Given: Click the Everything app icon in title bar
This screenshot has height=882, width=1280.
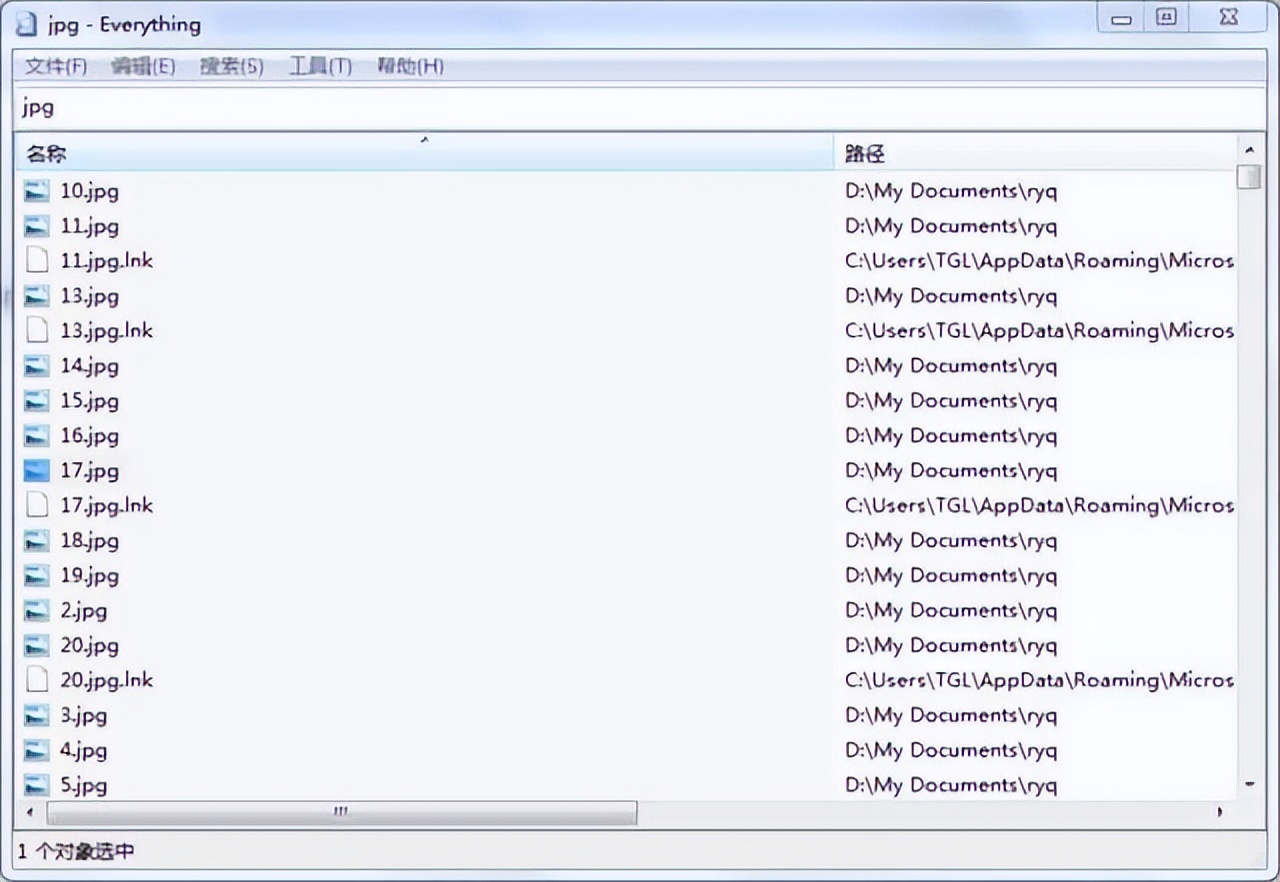Looking at the screenshot, I should pos(27,24).
